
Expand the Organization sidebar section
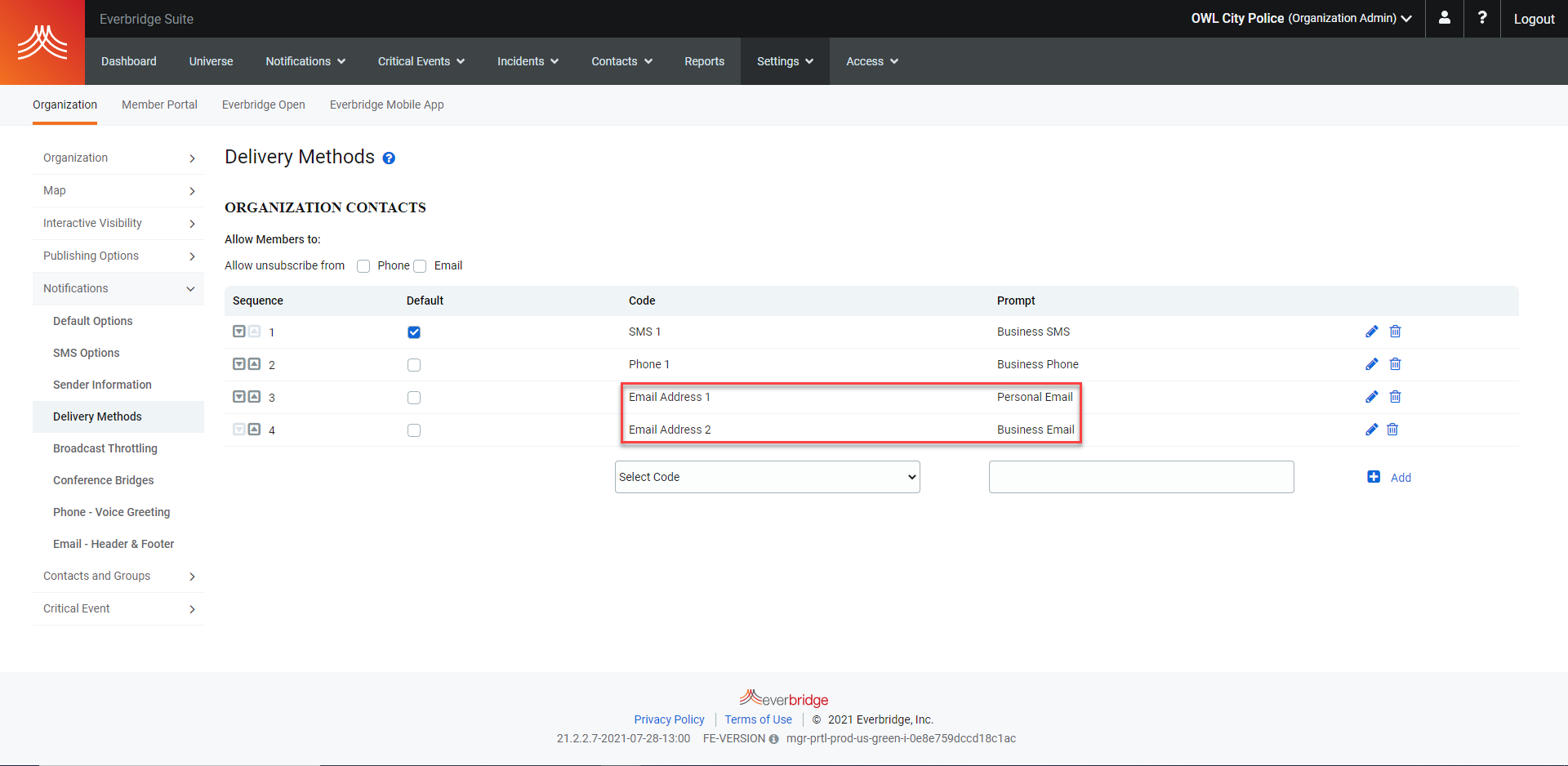point(118,158)
